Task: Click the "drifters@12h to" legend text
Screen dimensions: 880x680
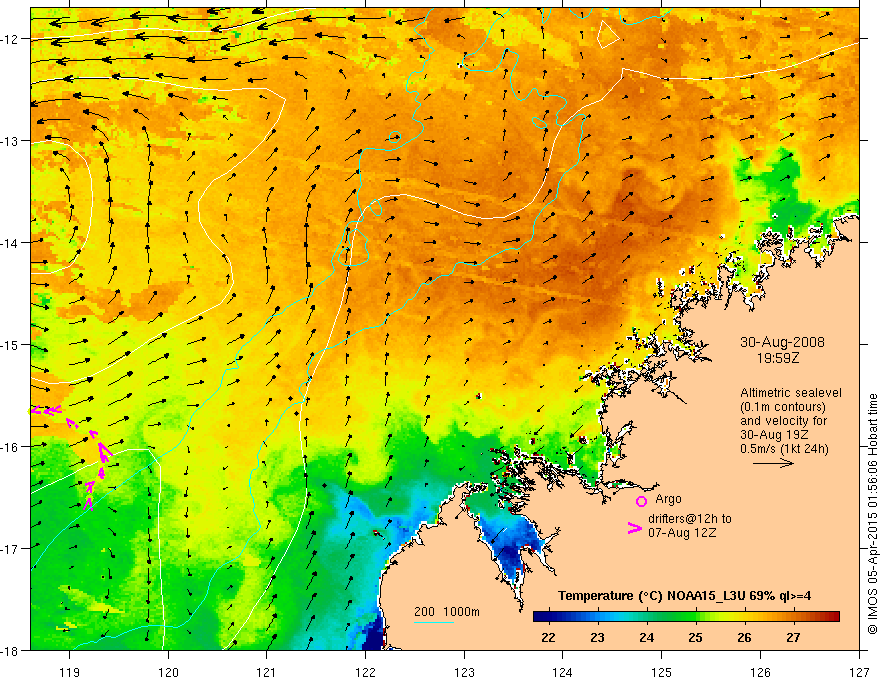Action: (x=690, y=519)
